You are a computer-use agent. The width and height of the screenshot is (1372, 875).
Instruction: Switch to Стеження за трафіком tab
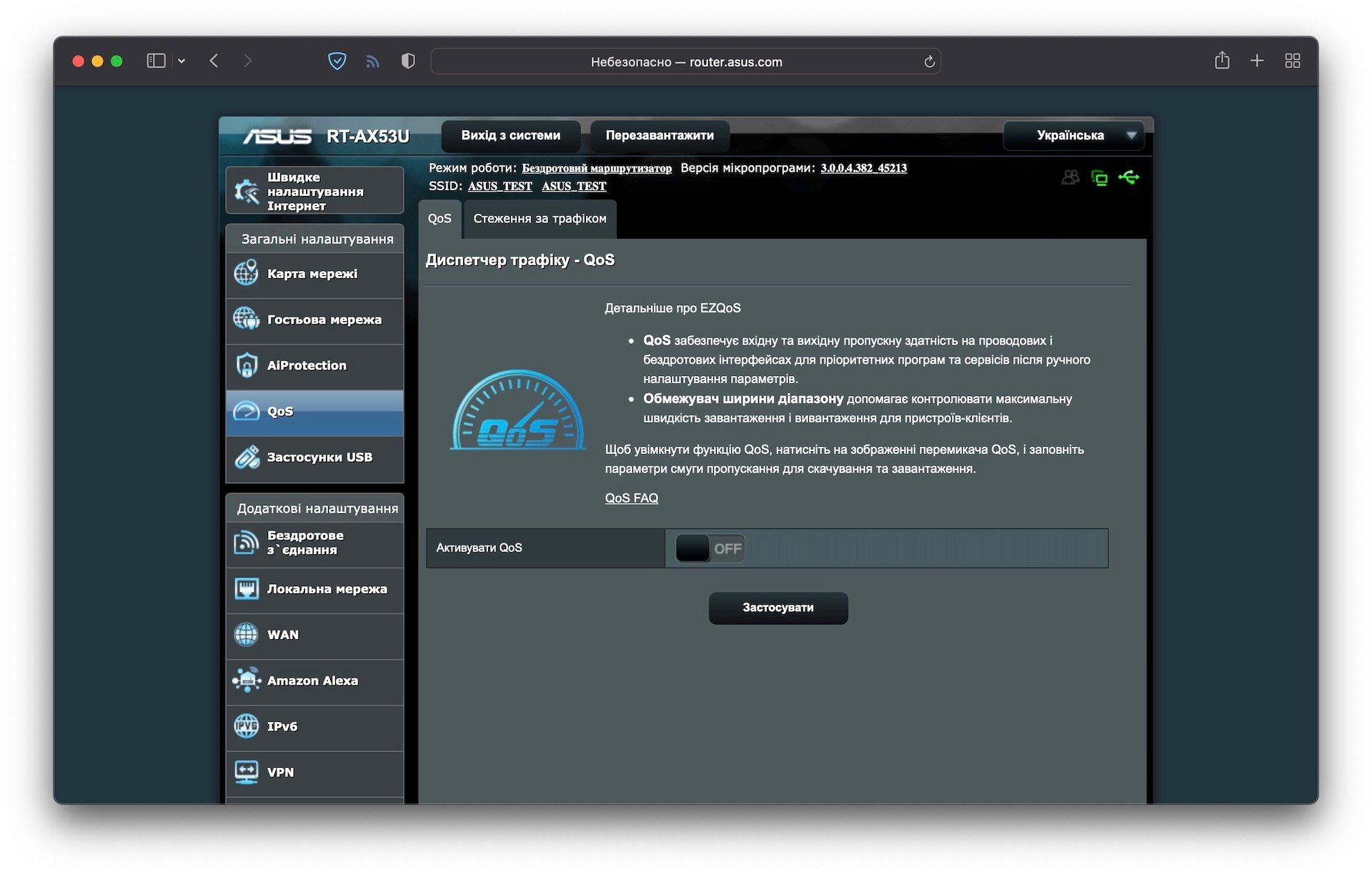pos(540,219)
